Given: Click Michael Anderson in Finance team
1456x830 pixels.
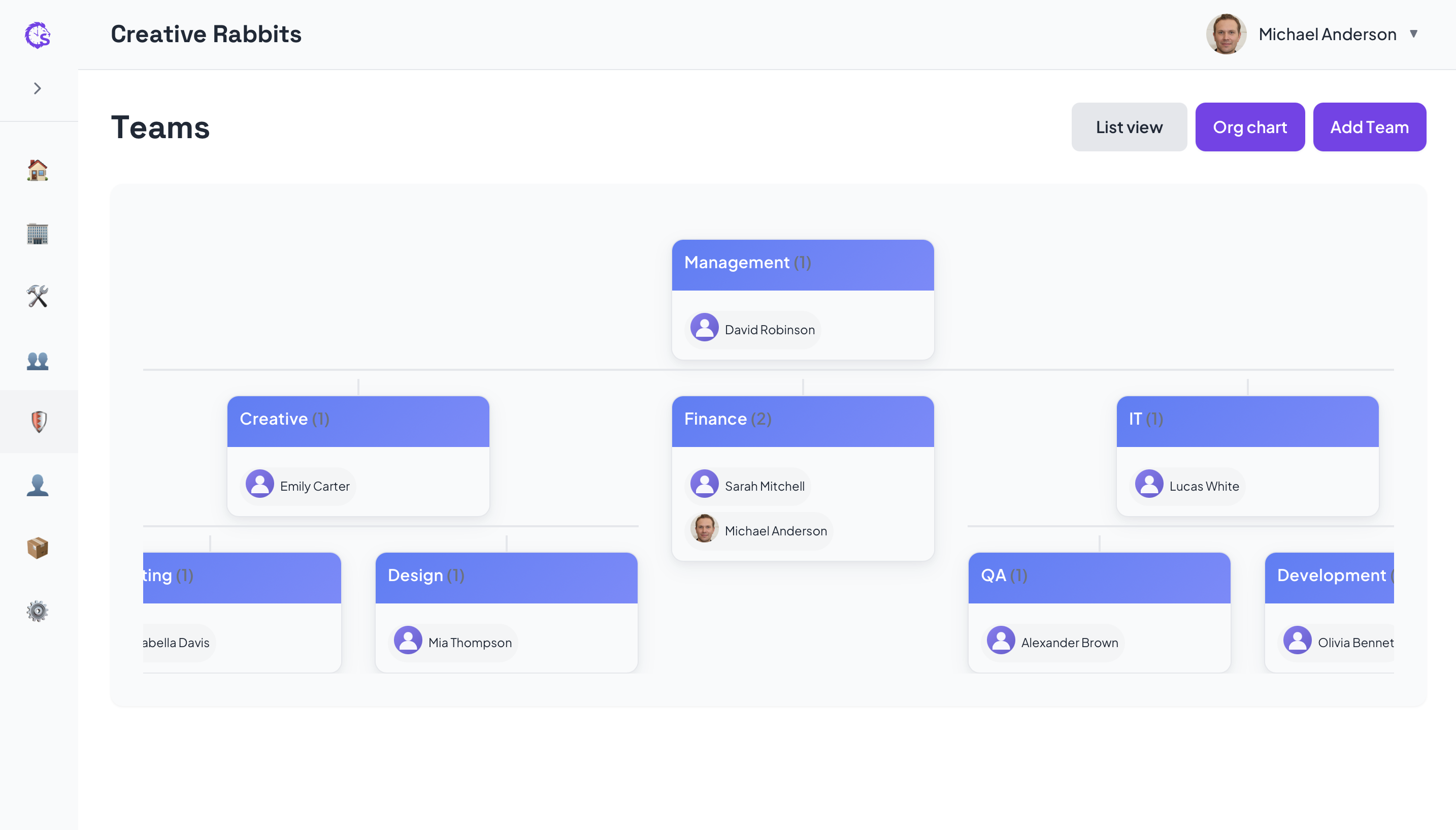Looking at the screenshot, I should 760,531.
